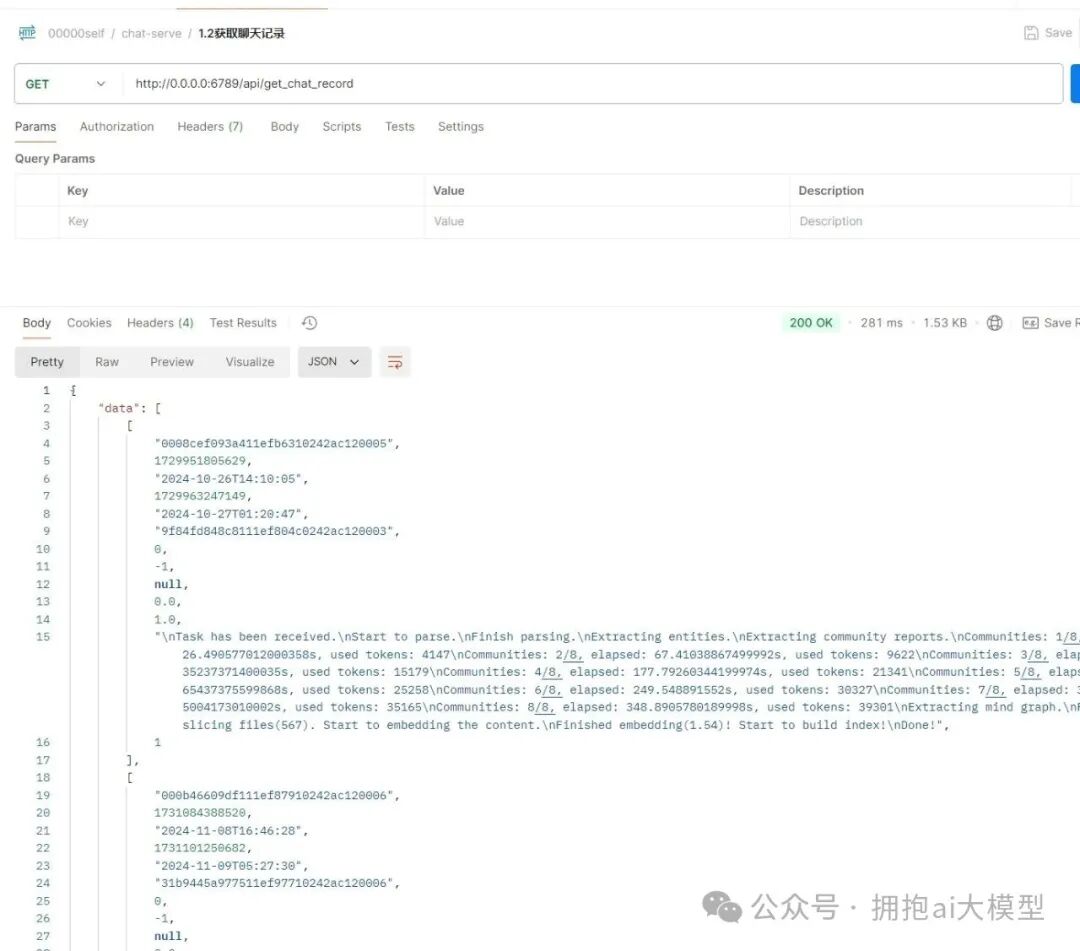Click the Apifox logo icon
Screen dimensions: 1080x951
coord(26,32)
